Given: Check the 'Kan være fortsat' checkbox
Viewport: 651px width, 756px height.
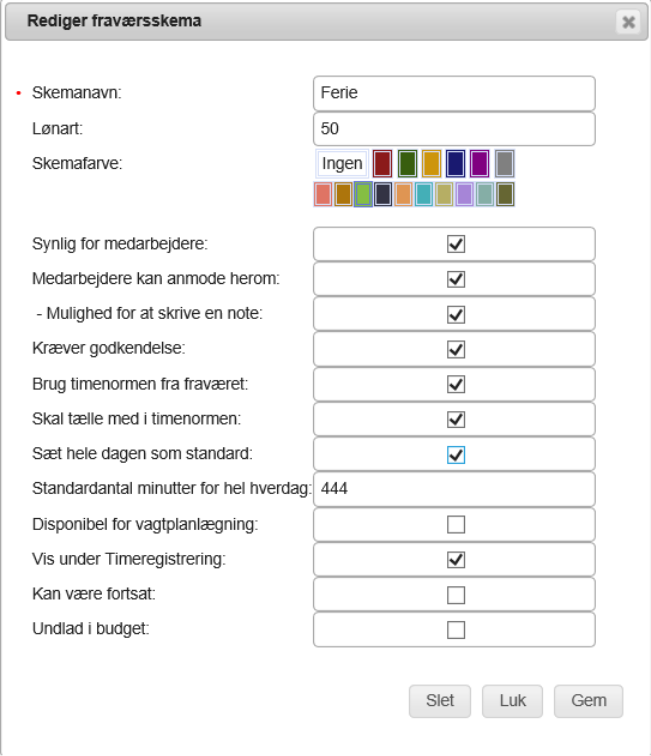Looking at the screenshot, I should click(456, 594).
